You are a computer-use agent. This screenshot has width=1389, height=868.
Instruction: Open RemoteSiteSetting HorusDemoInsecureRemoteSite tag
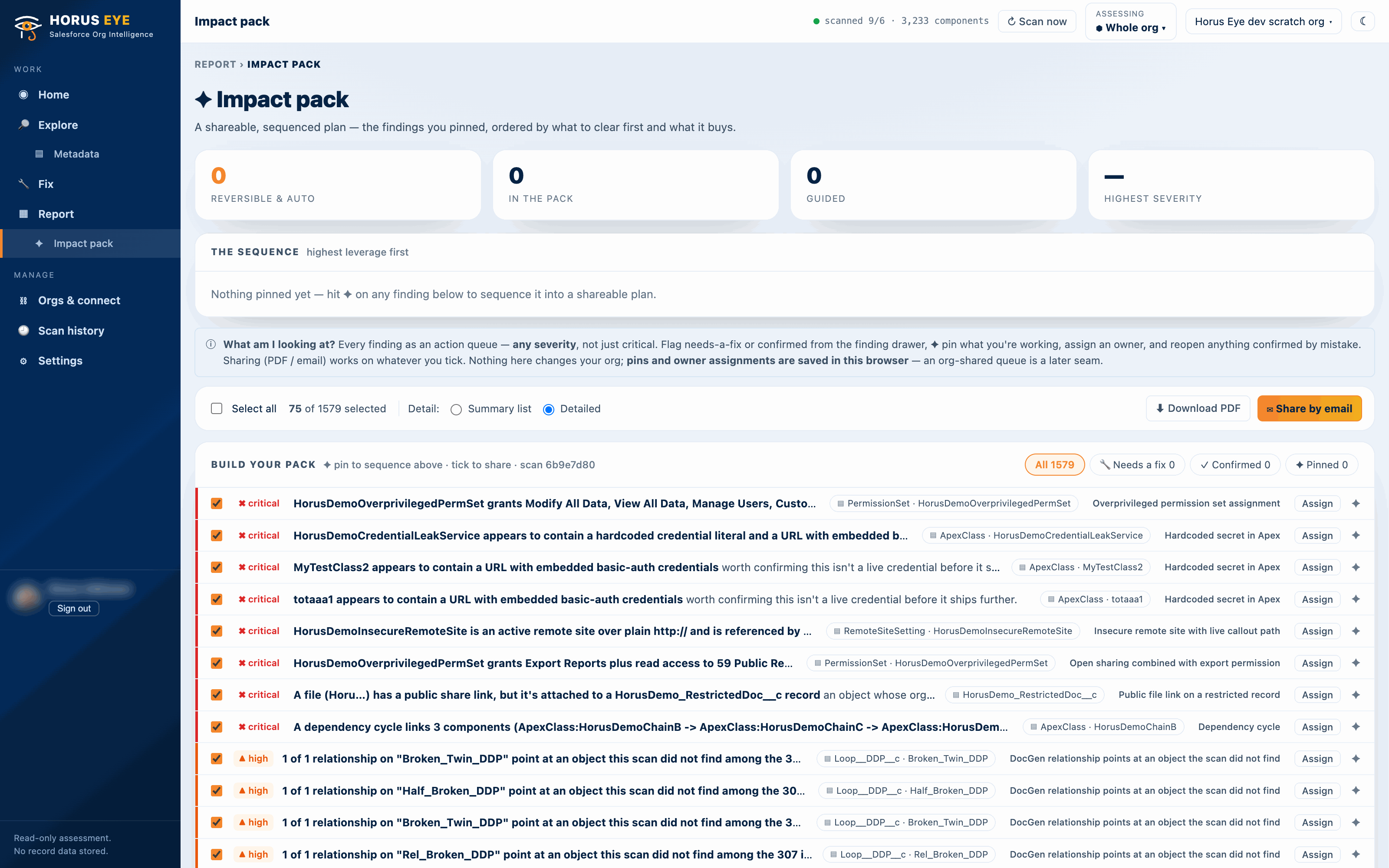[953, 631]
